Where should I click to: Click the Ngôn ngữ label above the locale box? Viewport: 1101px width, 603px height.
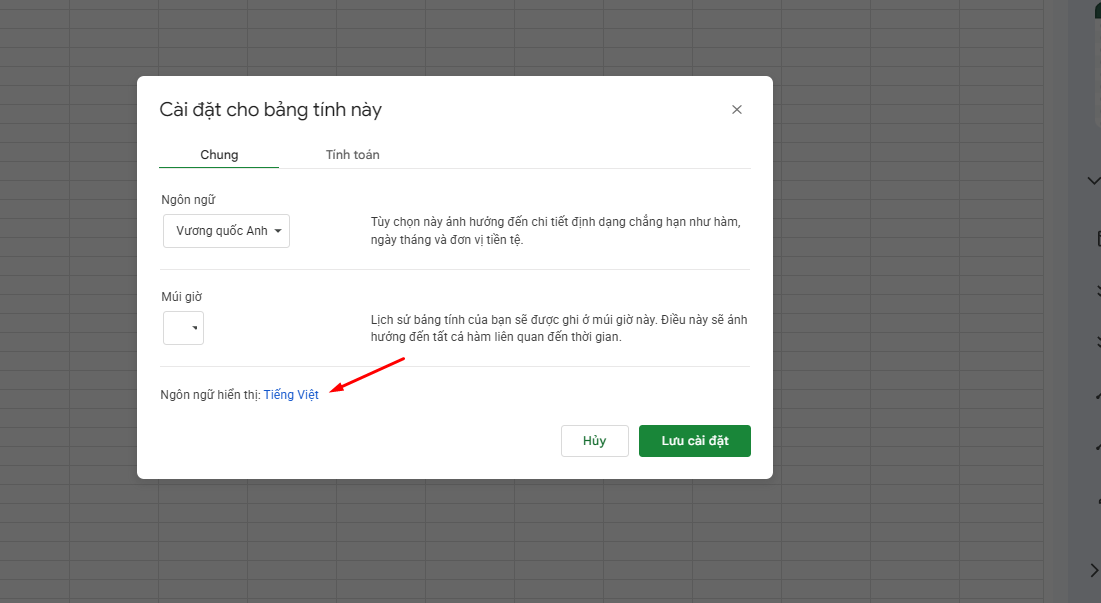coord(188,200)
